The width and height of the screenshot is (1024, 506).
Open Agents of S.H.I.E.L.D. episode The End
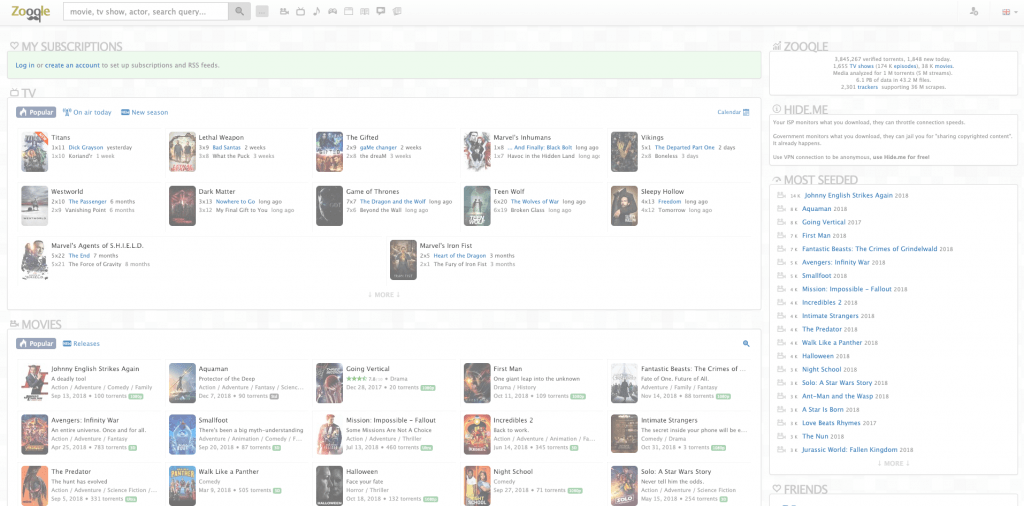[80, 256]
